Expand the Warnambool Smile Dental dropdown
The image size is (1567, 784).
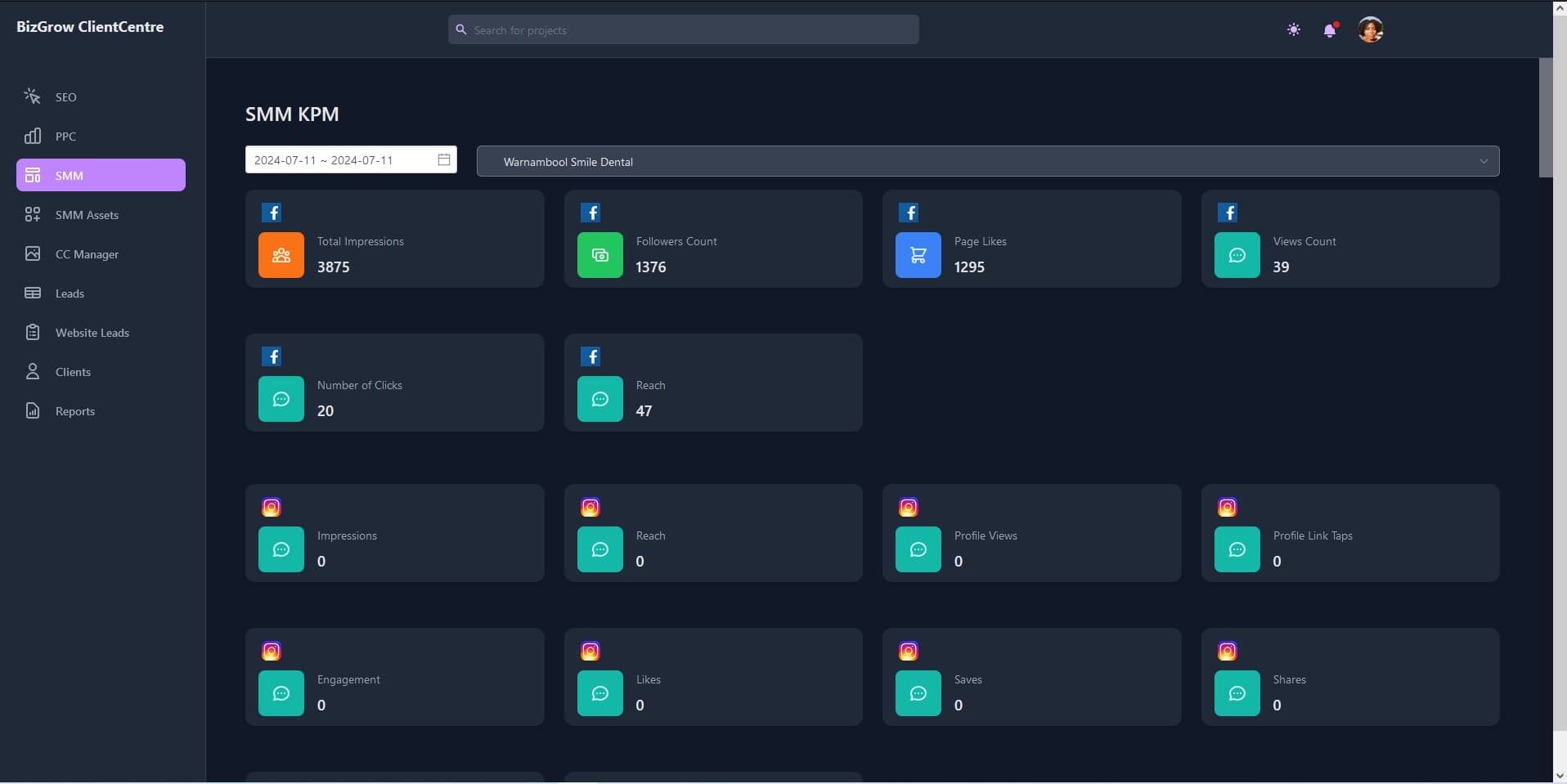click(x=988, y=161)
